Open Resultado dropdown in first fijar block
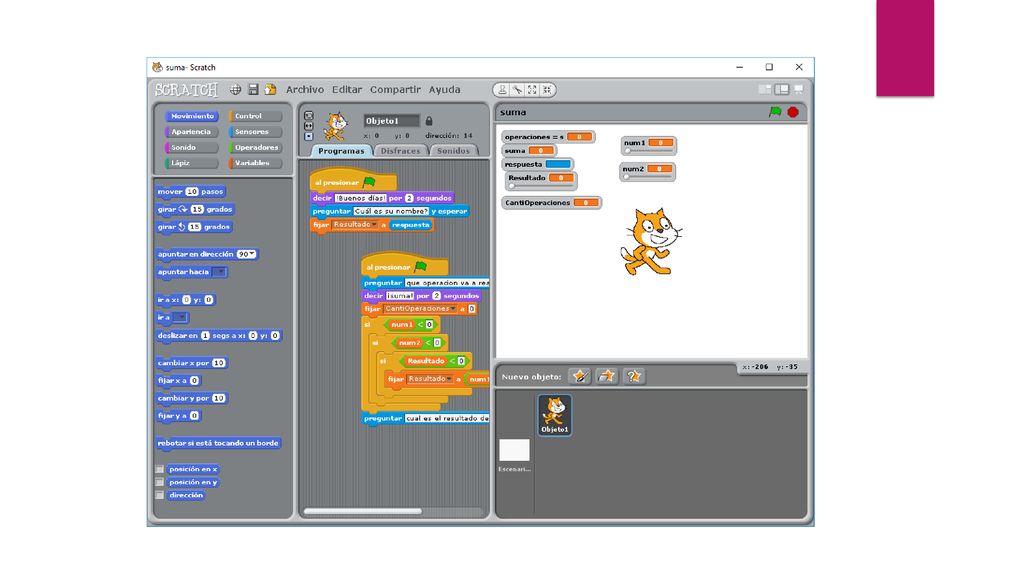 [x=374, y=225]
